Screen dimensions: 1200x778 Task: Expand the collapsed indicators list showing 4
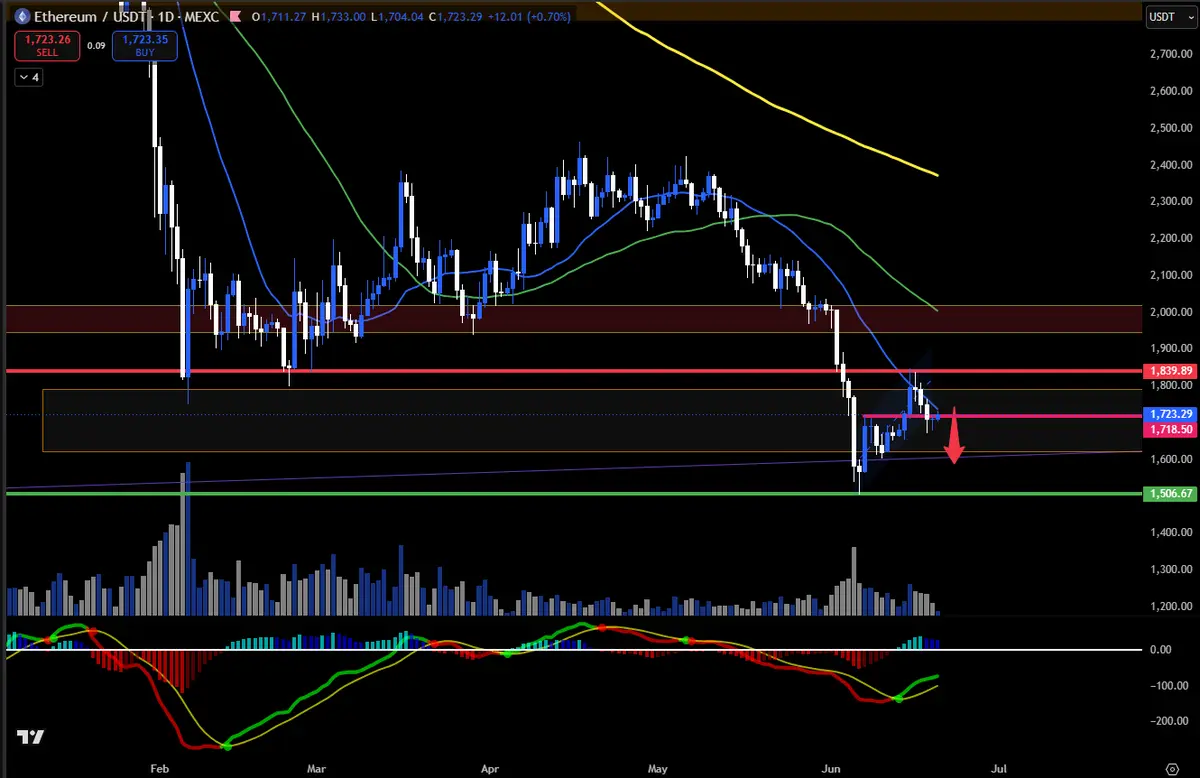[28, 77]
